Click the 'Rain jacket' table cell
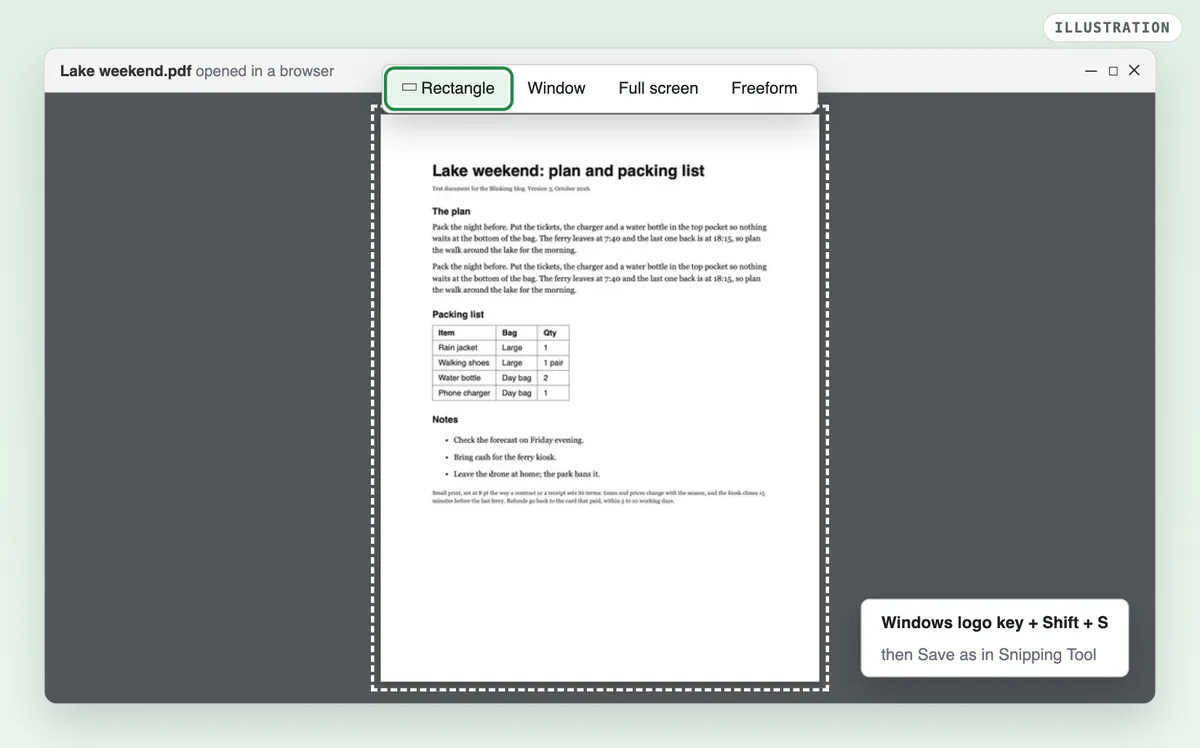The height and width of the screenshot is (748, 1200). [464, 348]
